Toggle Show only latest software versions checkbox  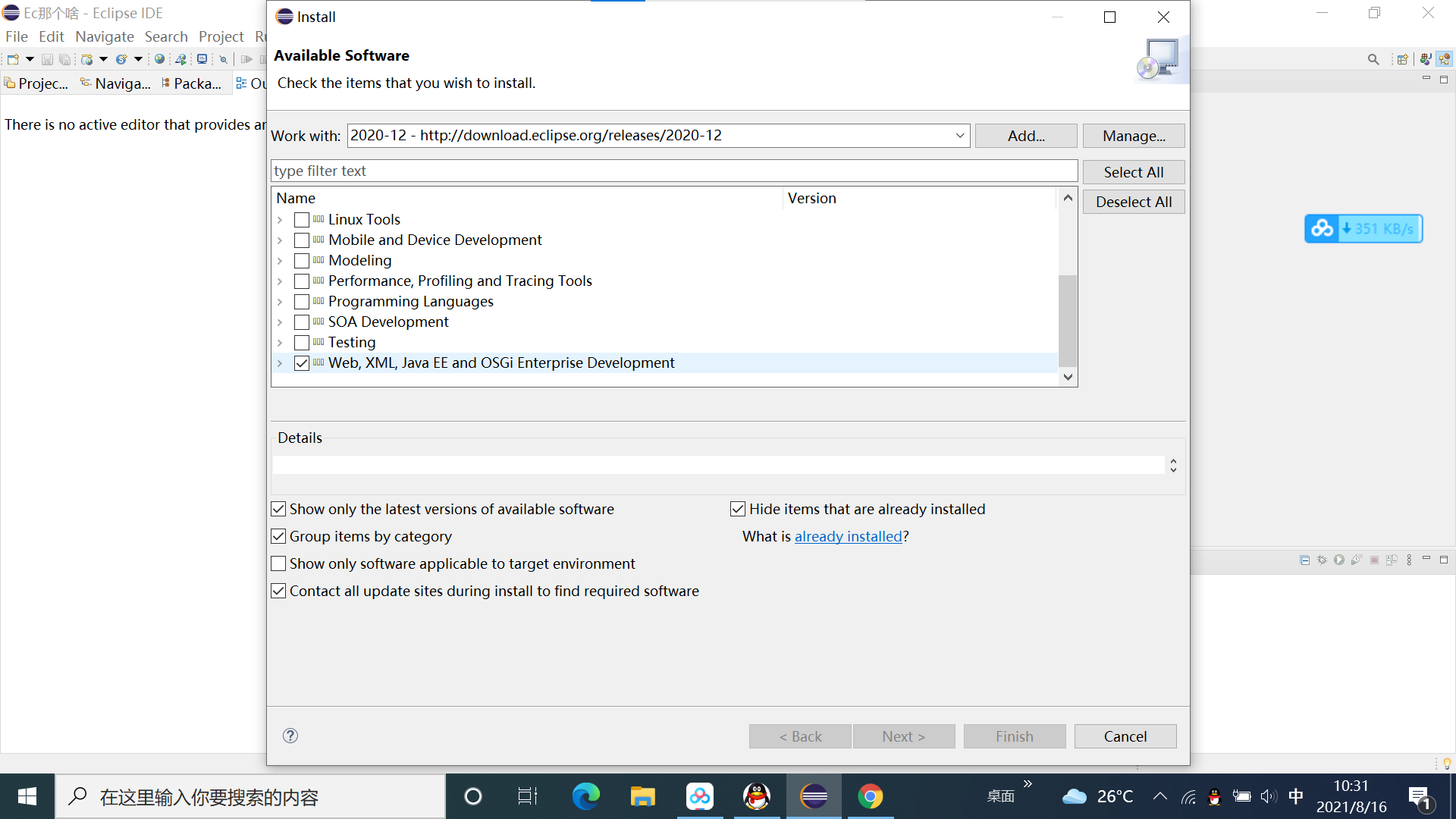pos(279,508)
